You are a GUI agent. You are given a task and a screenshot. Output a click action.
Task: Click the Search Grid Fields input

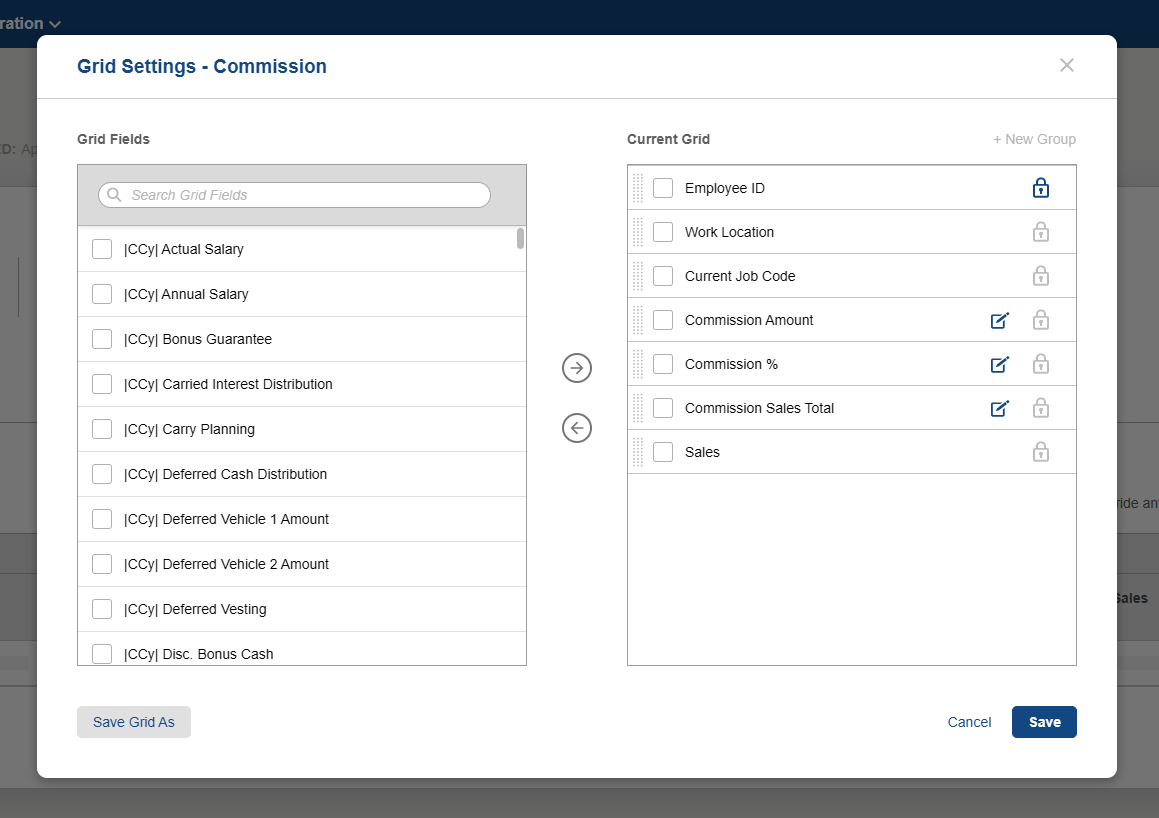pyautogui.click(x=300, y=195)
